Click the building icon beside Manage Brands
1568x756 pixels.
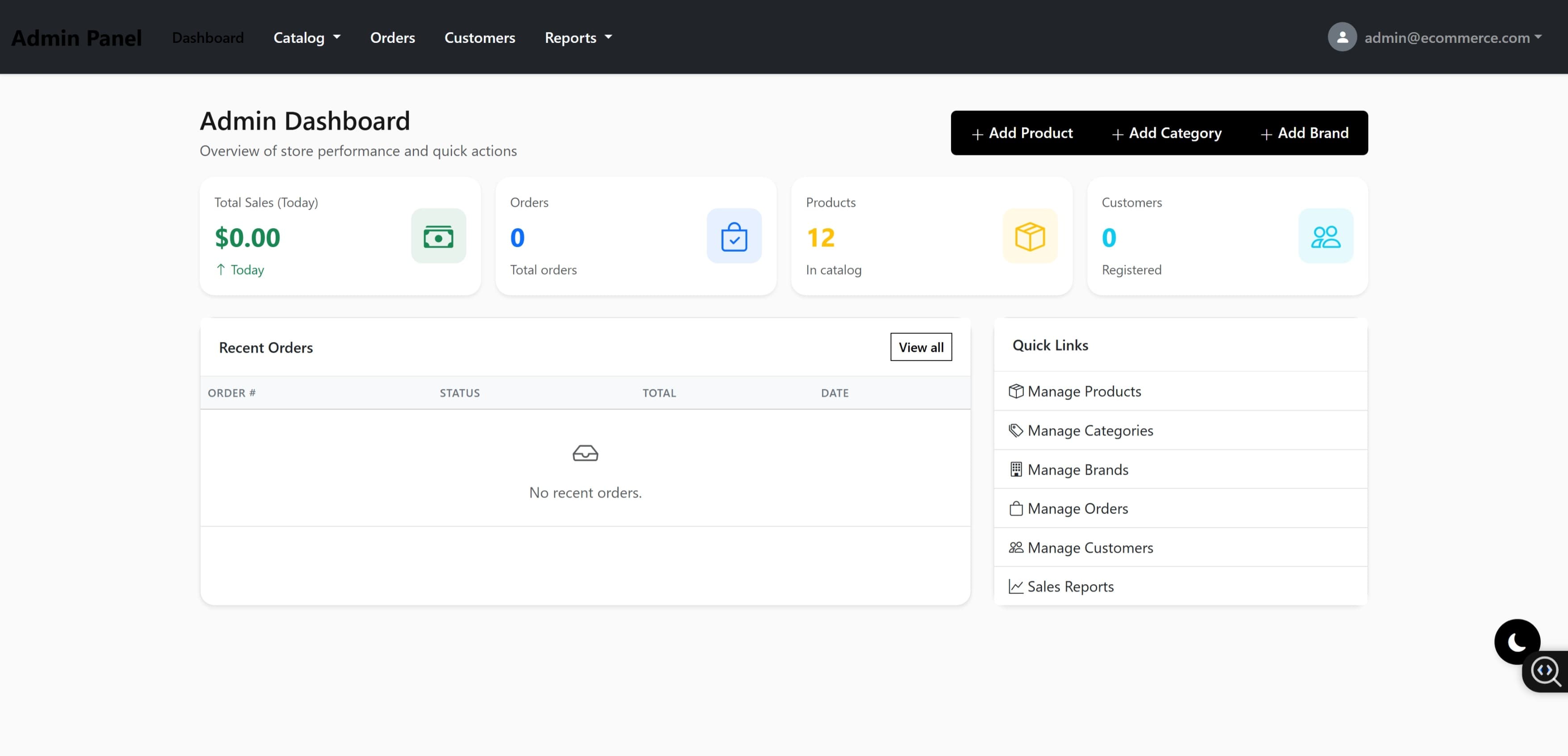coord(1016,469)
